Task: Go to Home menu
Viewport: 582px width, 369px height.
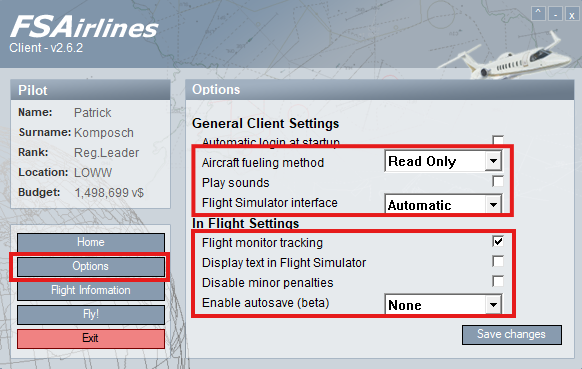Action: coord(91,242)
